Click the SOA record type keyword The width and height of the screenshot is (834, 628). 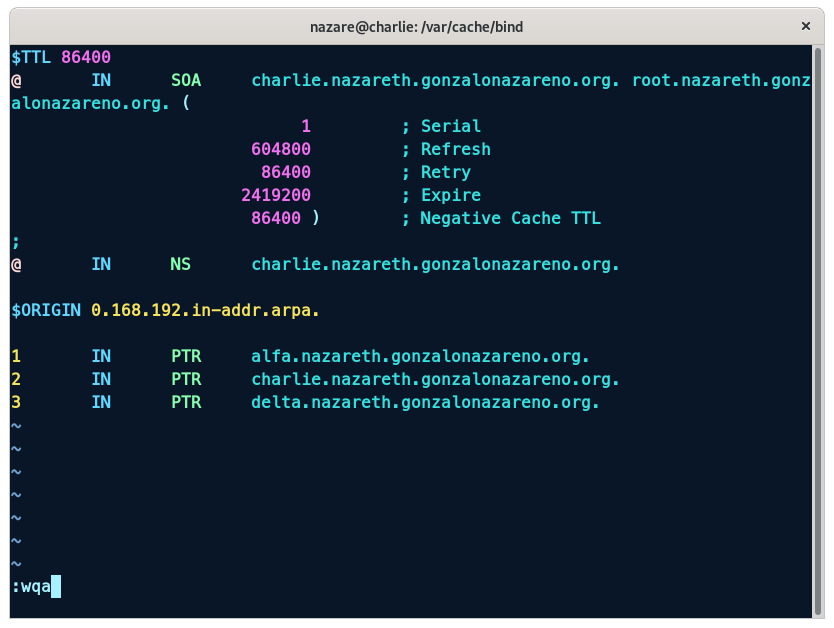point(186,81)
